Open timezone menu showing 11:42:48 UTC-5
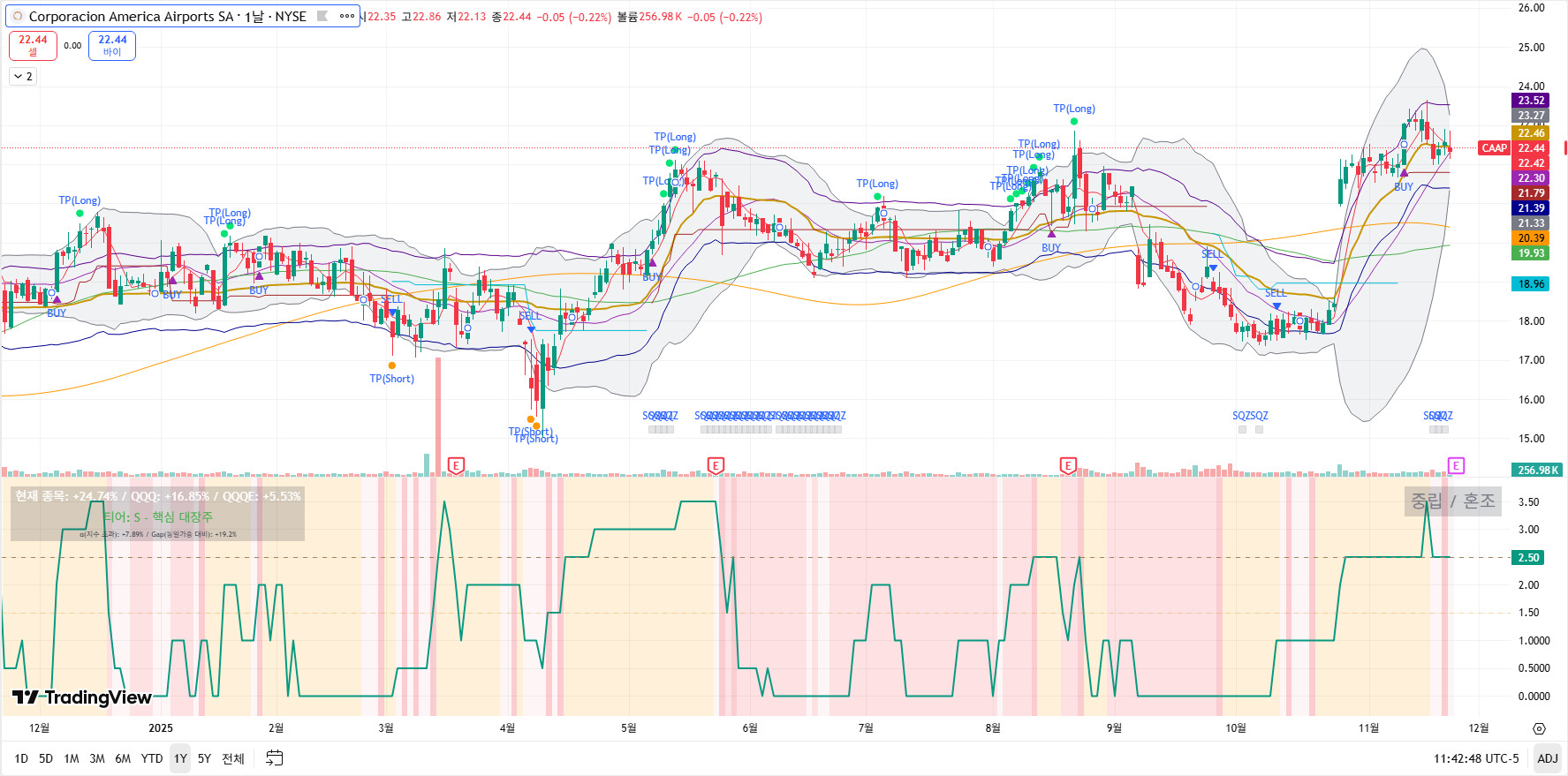Image resolution: width=1568 pixels, height=776 pixels. coord(1476,758)
